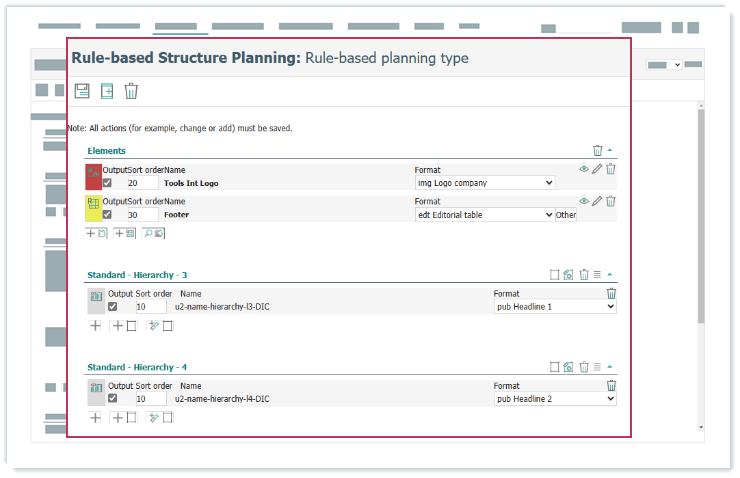The image size is (740, 478).
Task: Open the pub Headline 2 format dropdown
Action: point(555,399)
